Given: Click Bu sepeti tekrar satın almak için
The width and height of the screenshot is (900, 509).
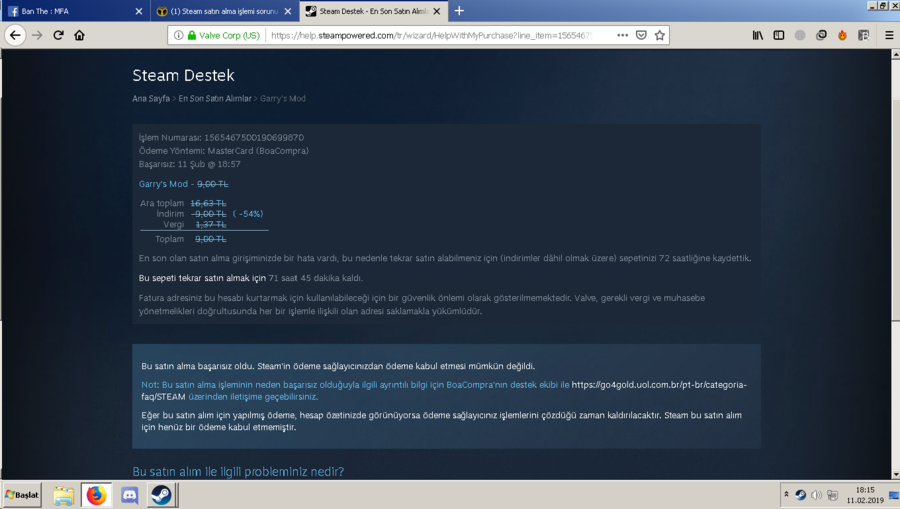Looking at the screenshot, I should point(202,278).
